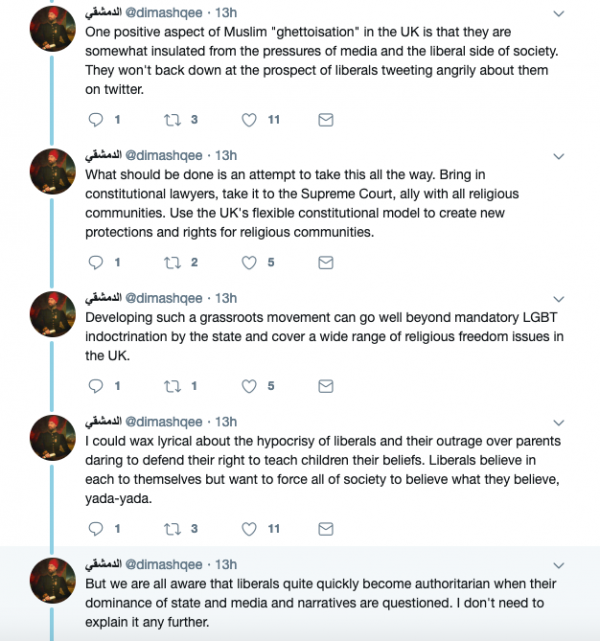This screenshot has width=600, height=641.
Task: Toggle retweet on the grassroots movement tweet
Action: [x=174, y=386]
